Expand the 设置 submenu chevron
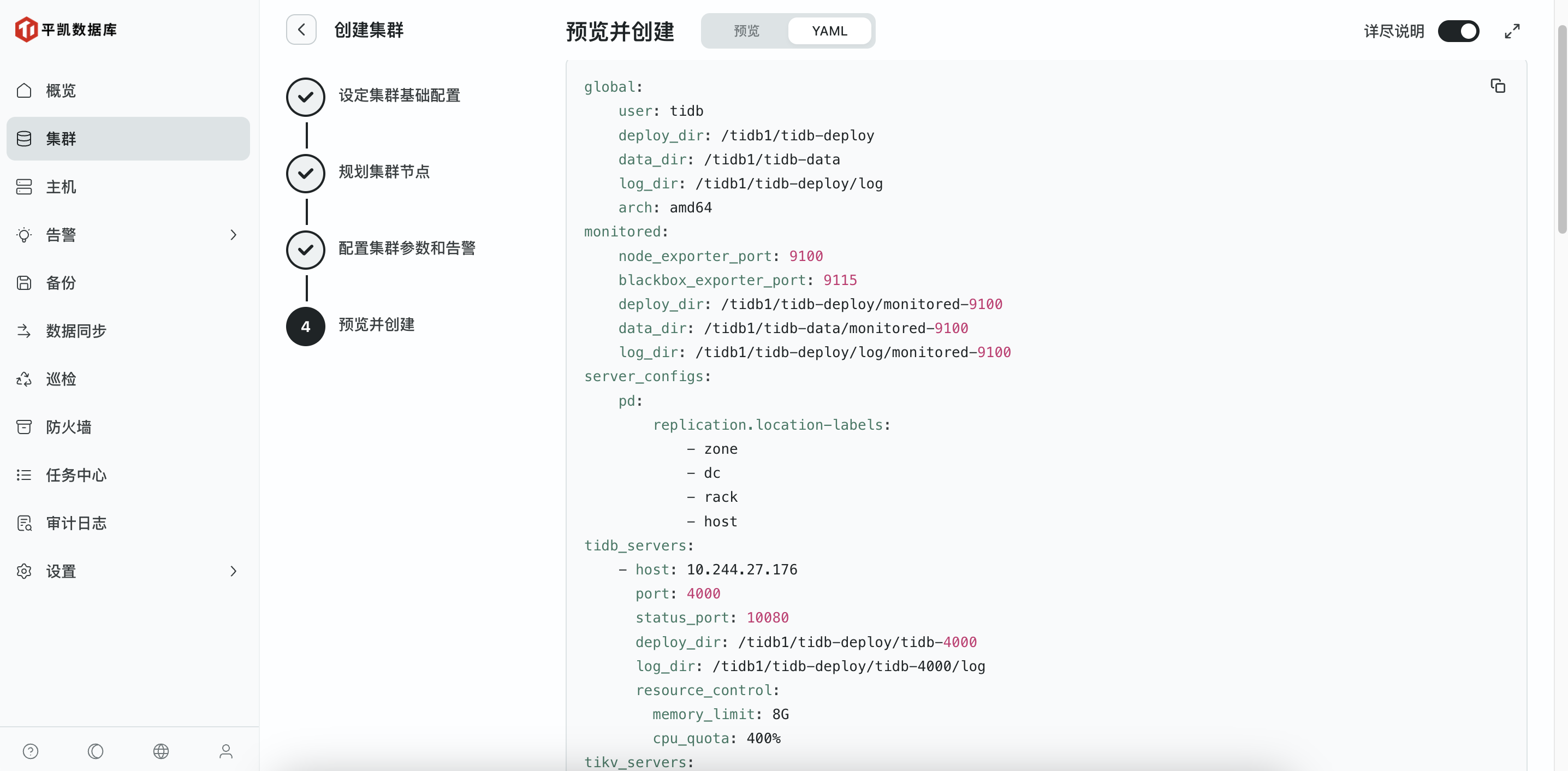 tap(233, 571)
